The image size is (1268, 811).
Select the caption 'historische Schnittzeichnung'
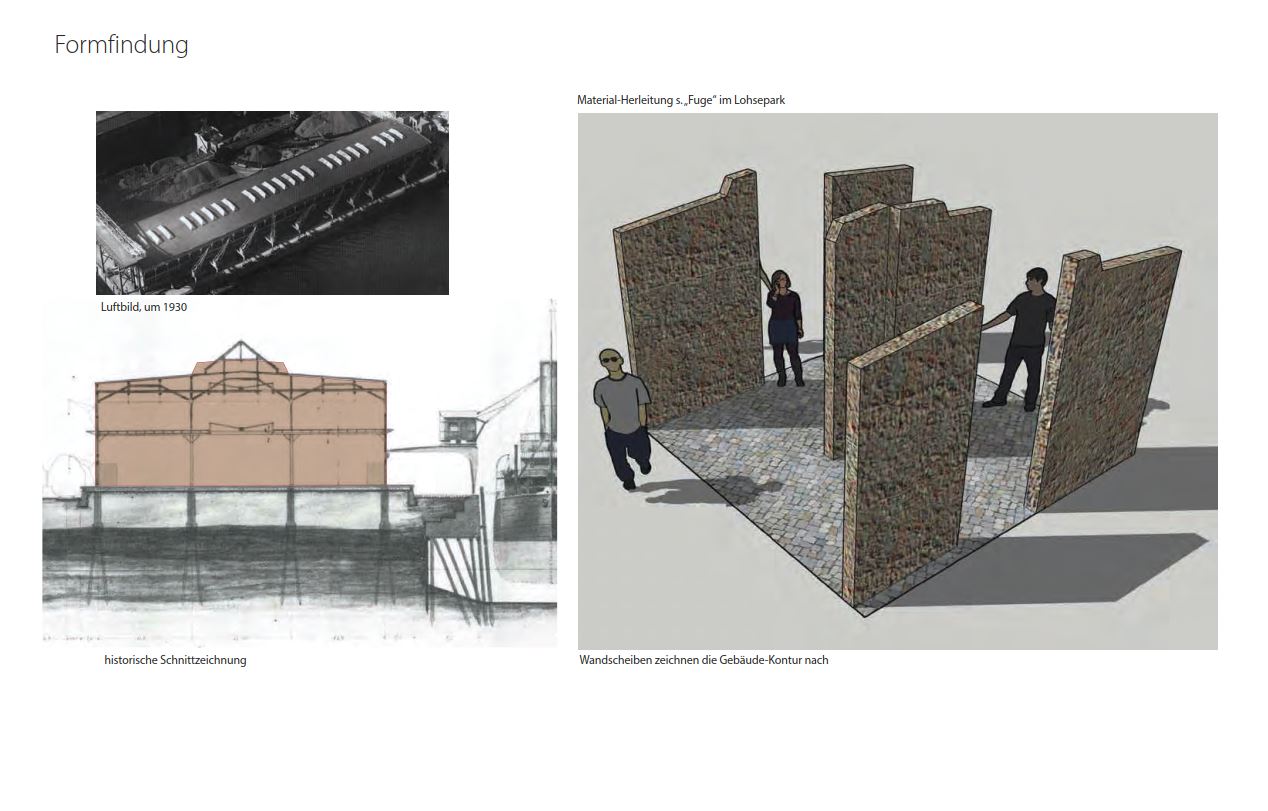click(175, 660)
